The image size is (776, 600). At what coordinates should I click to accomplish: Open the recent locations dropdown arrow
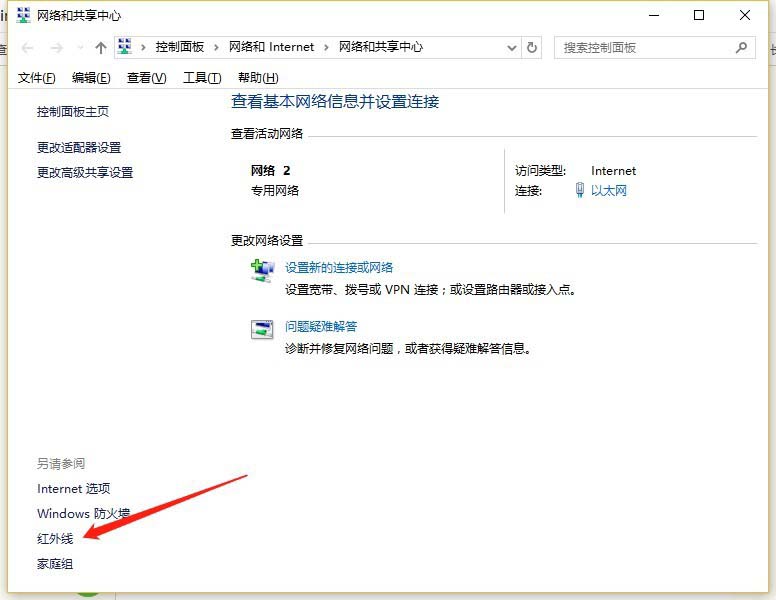pyautogui.click(x=80, y=48)
